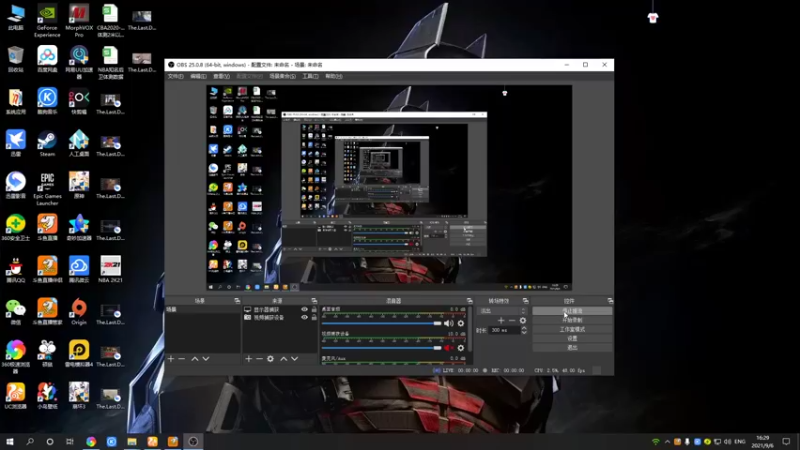
Task: Toggle visibility eye for 视频捕获设备 source
Action: coord(305,317)
